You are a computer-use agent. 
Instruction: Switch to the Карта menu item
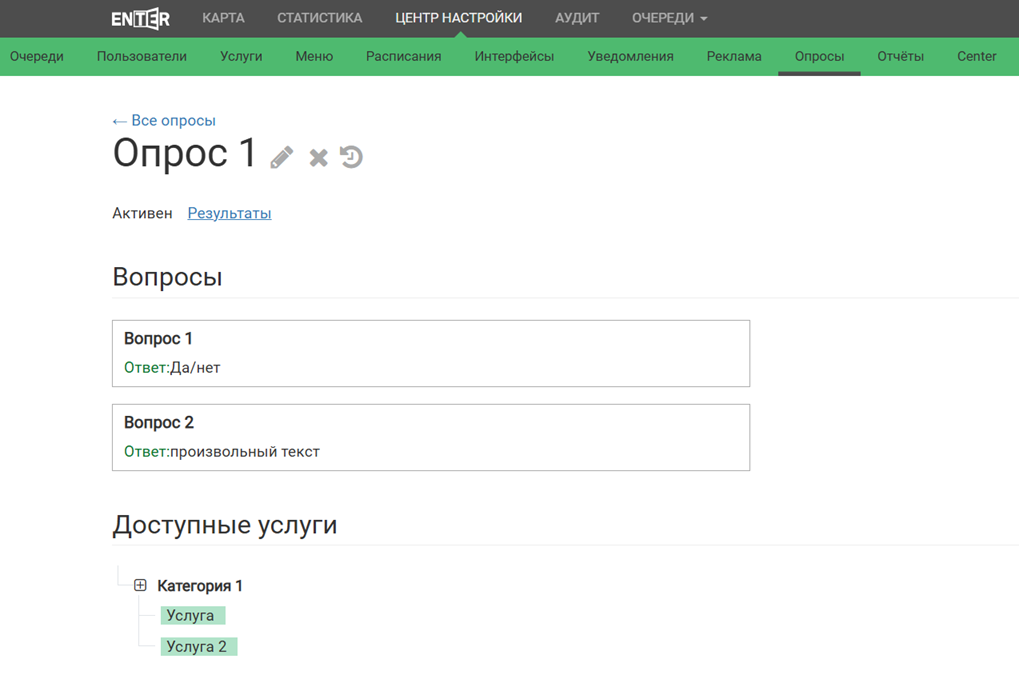point(223,18)
